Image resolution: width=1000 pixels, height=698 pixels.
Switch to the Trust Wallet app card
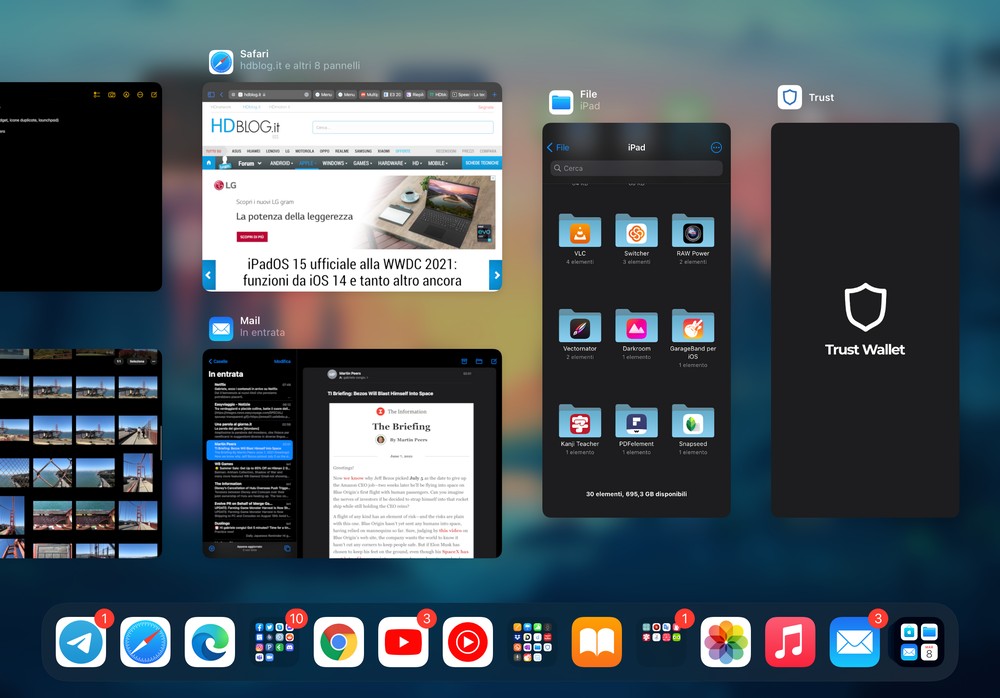tap(865, 320)
